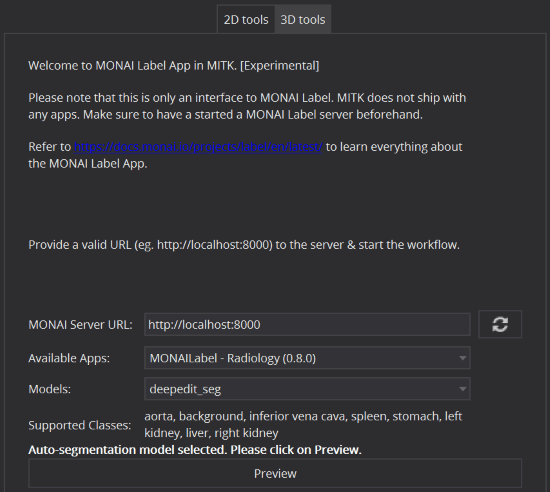Click the Provide a valid URL instruction
The width and height of the screenshot is (550, 492).
pyautogui.click(x=244, y=244)
